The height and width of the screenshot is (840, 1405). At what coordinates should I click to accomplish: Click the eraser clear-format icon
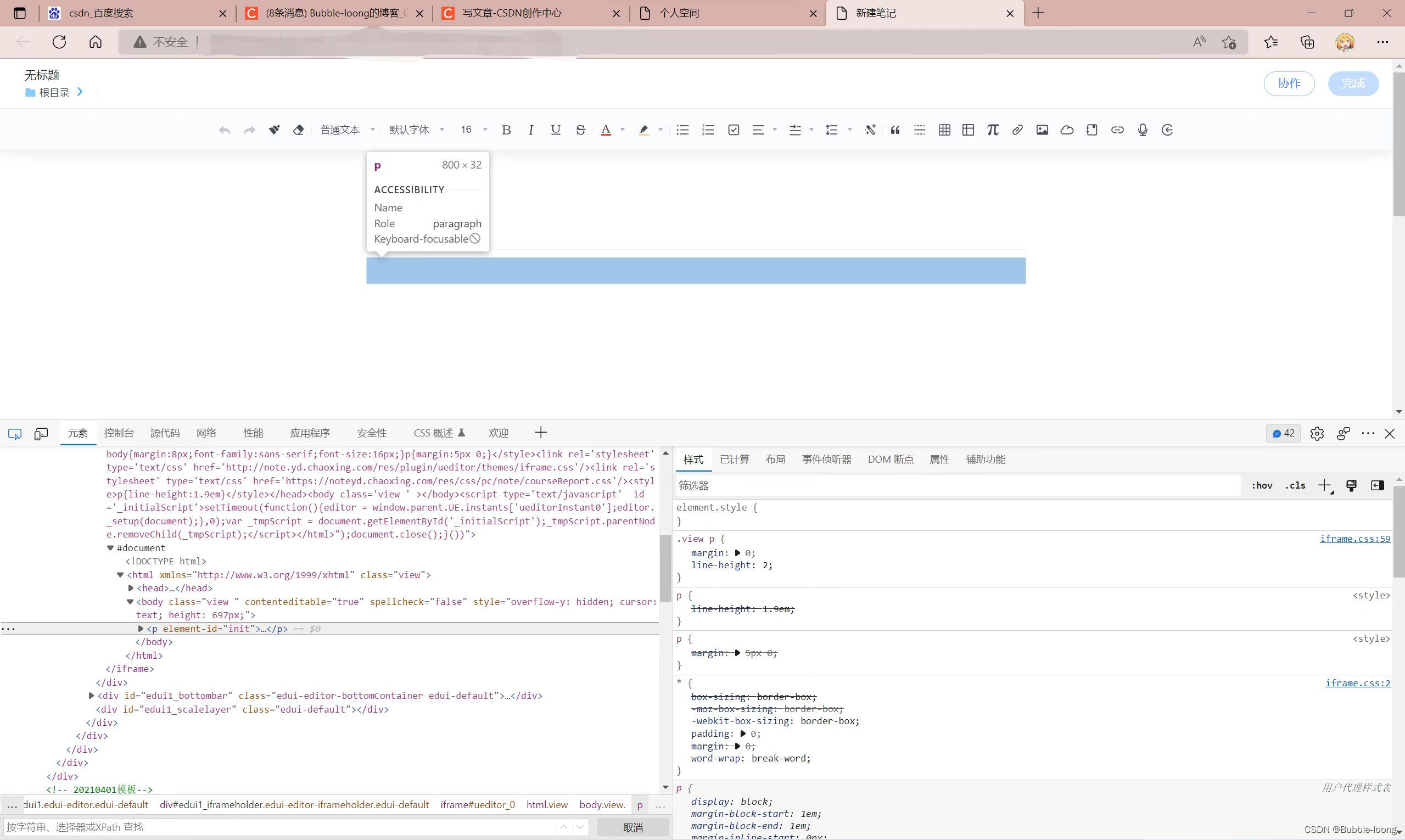(298, 130)
